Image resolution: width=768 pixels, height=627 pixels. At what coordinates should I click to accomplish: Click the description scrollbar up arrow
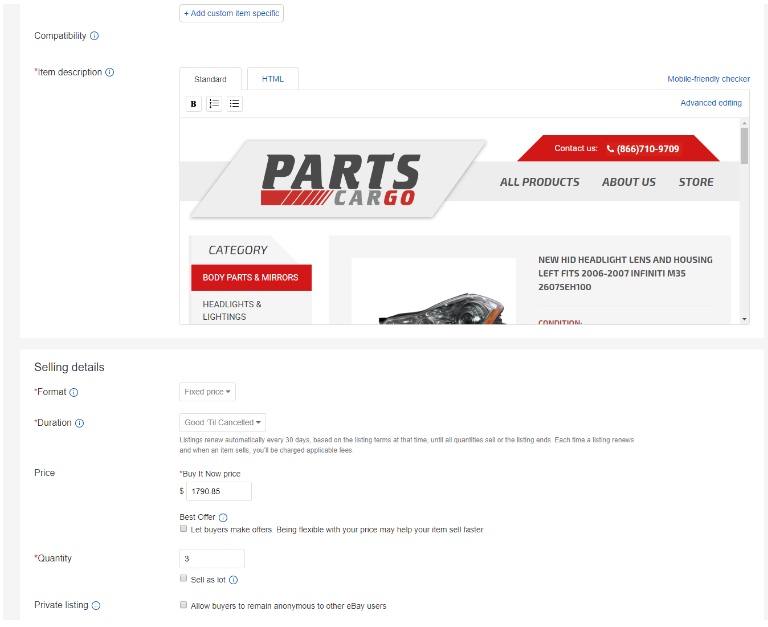[x=744, y=123]
